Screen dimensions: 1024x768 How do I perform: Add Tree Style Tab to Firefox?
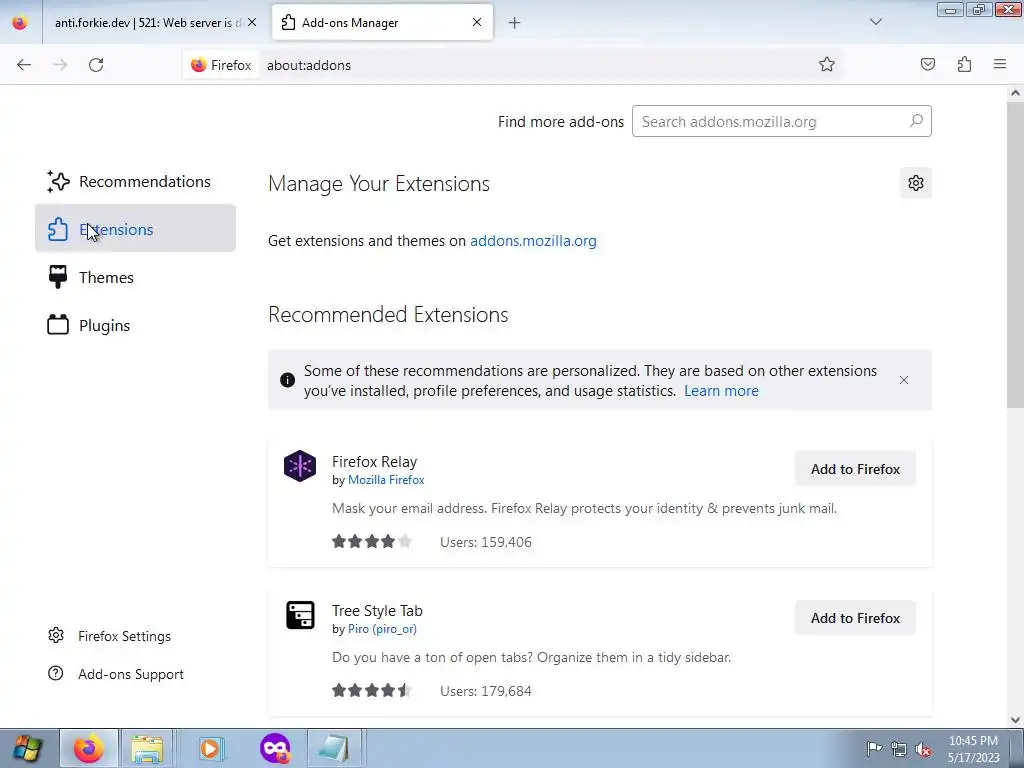pyautogui.click(x=855, y=618)
